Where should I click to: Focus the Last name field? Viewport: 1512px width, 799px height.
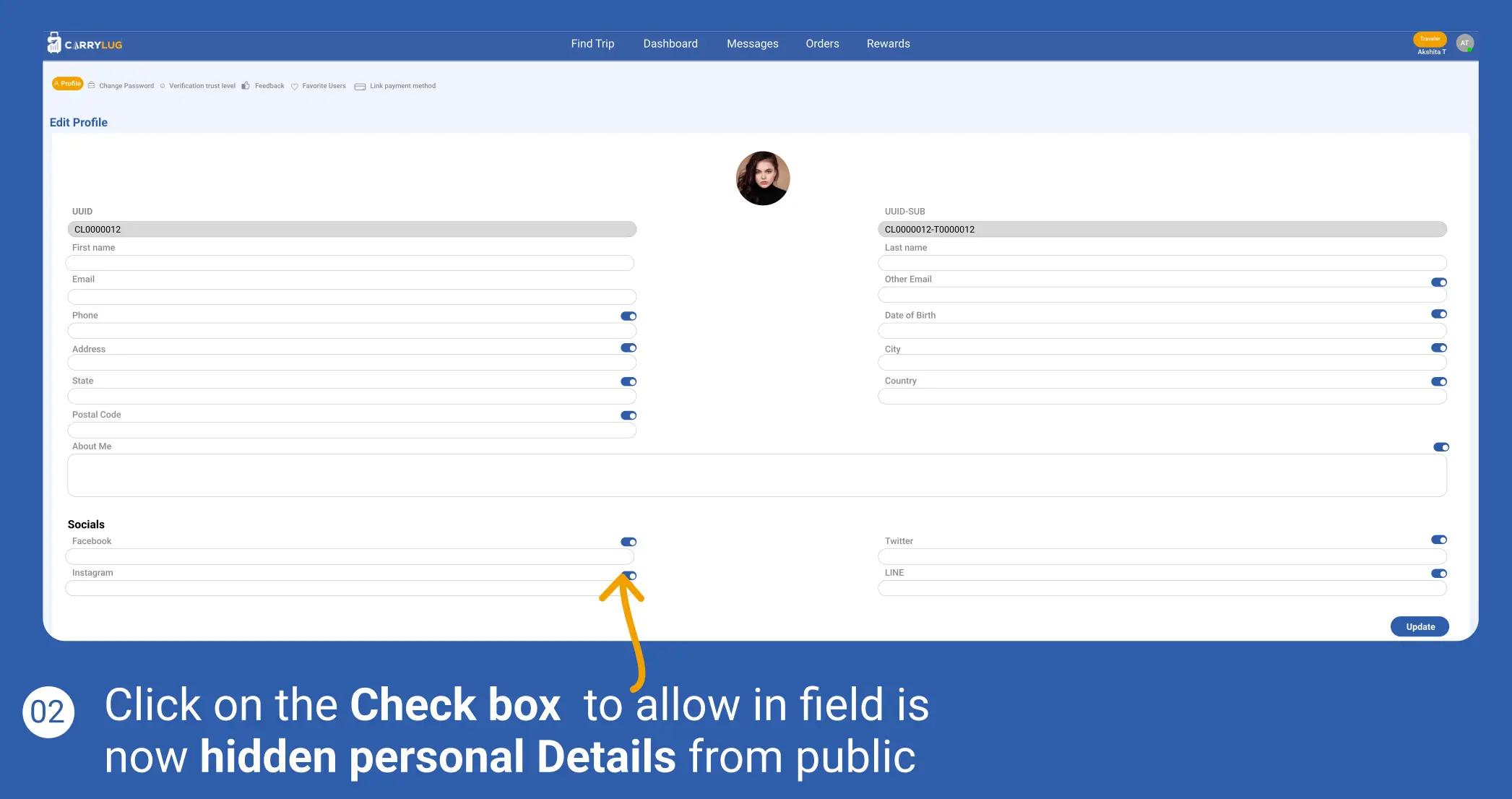coord(1162,263)
